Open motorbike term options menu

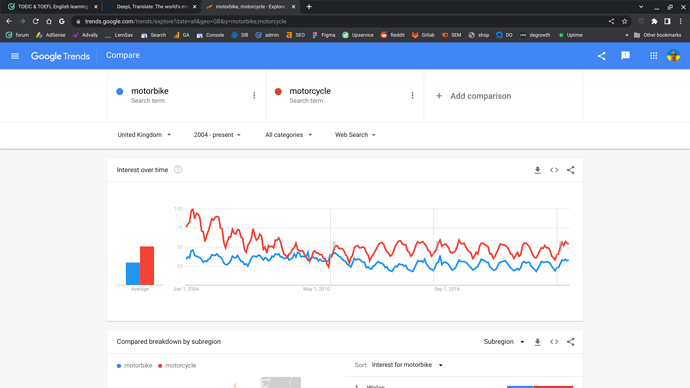coord(254,95)
